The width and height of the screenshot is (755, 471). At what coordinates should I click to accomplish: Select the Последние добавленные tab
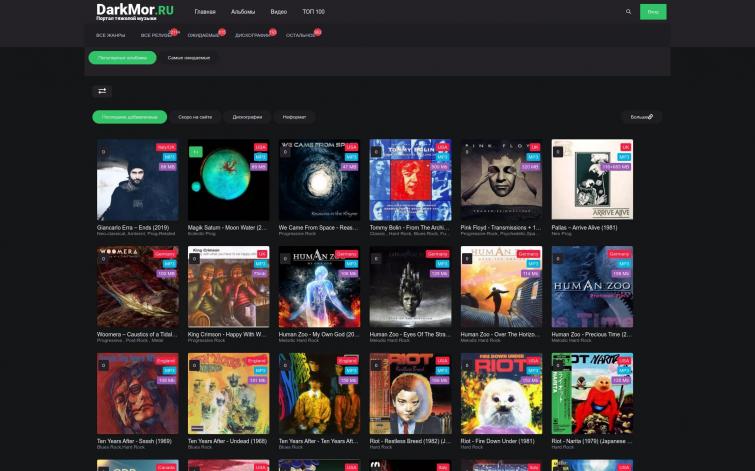click(x=130, y=117)
